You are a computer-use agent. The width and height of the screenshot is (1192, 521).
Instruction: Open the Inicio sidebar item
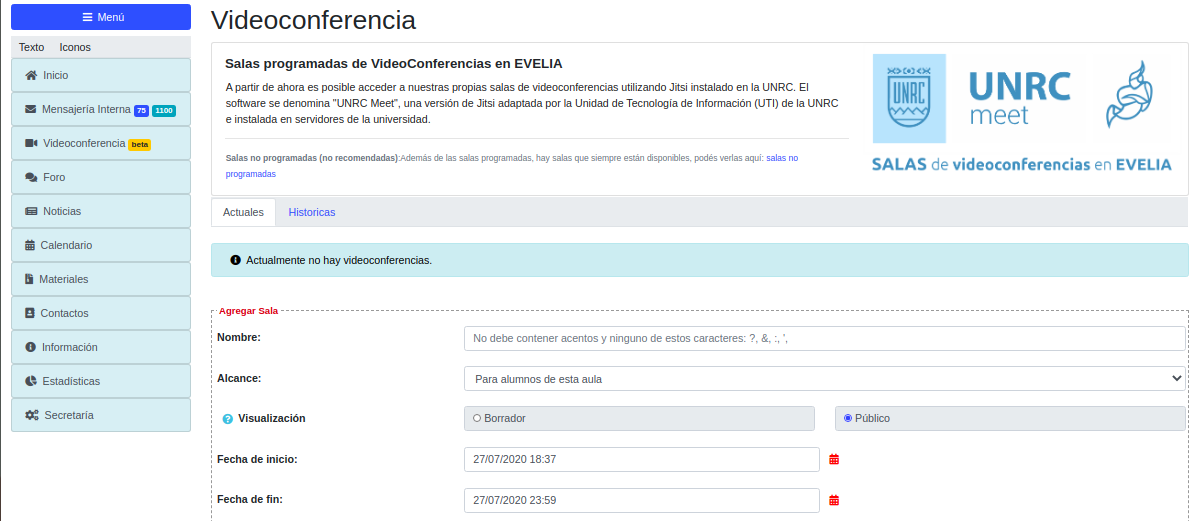pyautogui.click(x=101, y=75)
